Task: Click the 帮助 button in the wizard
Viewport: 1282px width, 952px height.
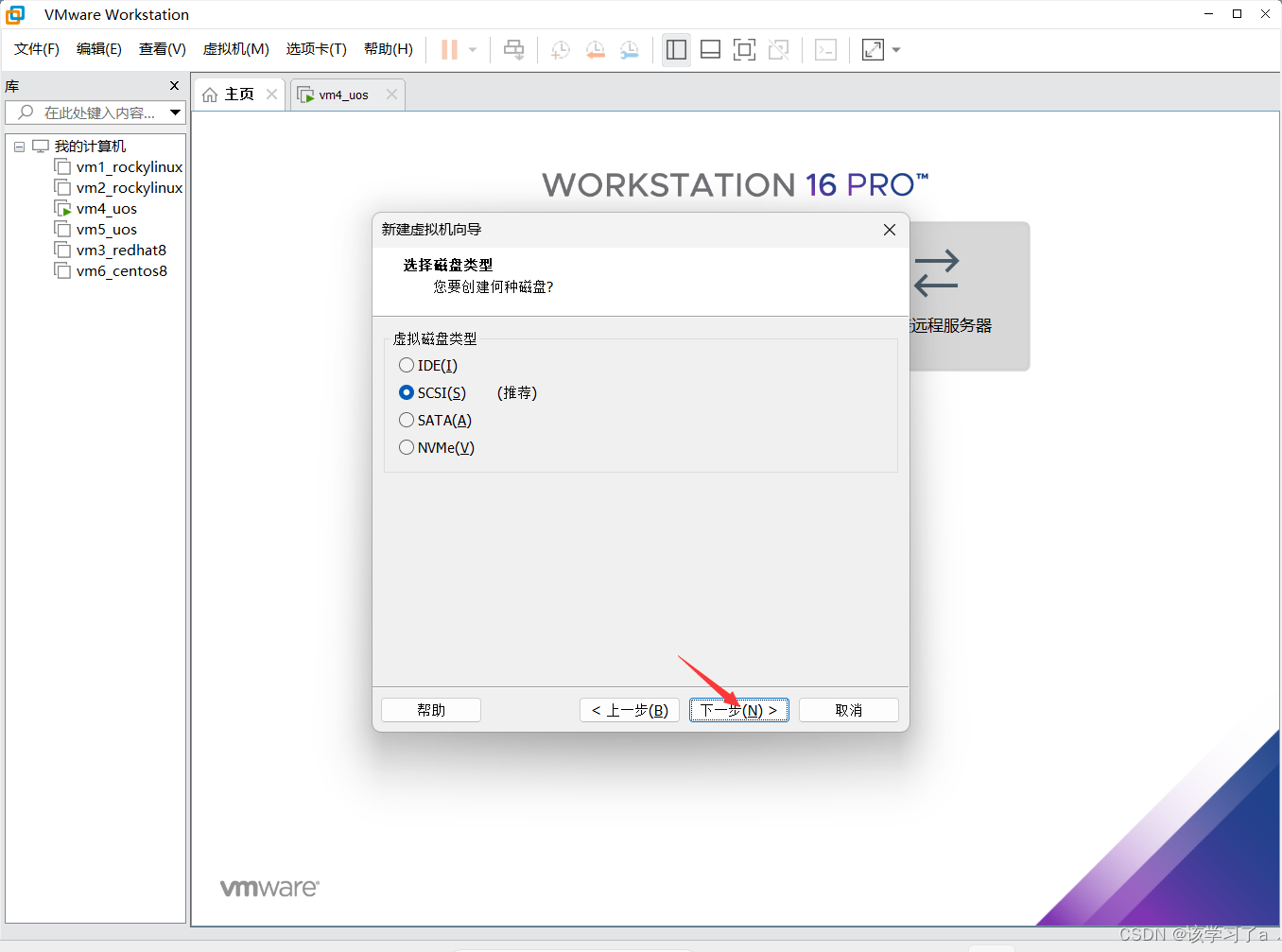Action: pyautogui.click(x=431, y=710)
